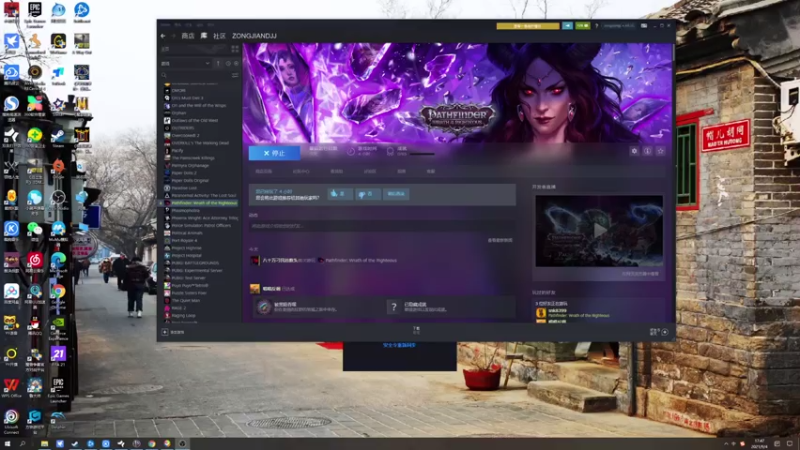Screen dimensions: 800x450
Task: Go back using Steam's back arrow
Action: (163, 36)
